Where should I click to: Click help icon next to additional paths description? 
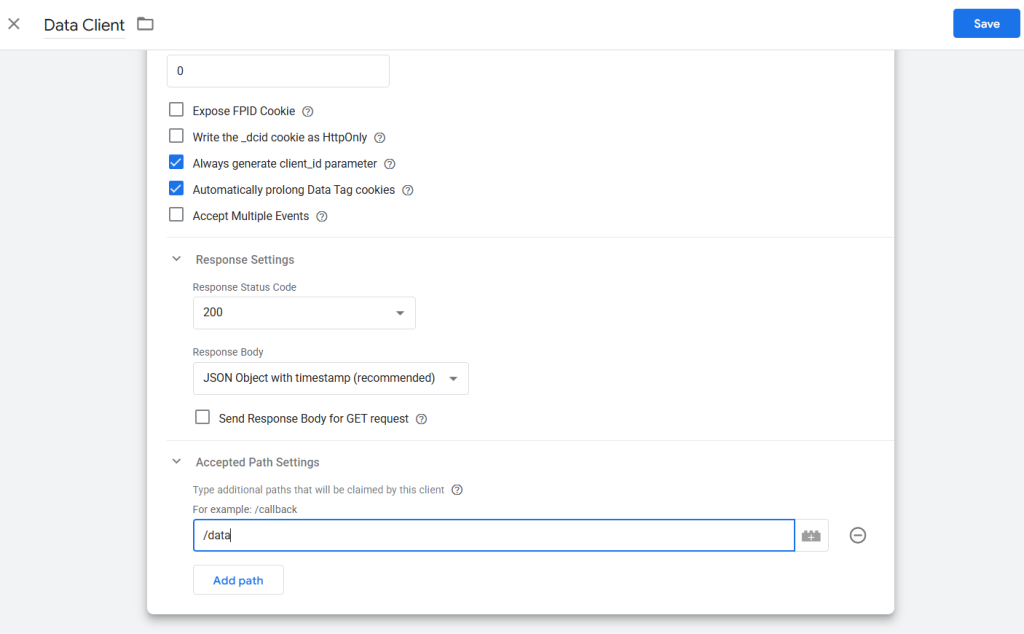click(x=457, y=490)
